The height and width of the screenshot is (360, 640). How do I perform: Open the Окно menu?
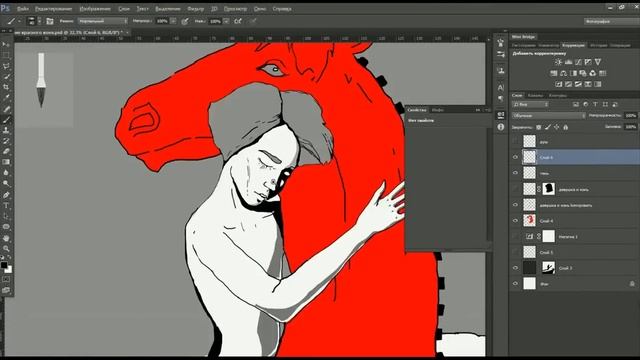260,9
